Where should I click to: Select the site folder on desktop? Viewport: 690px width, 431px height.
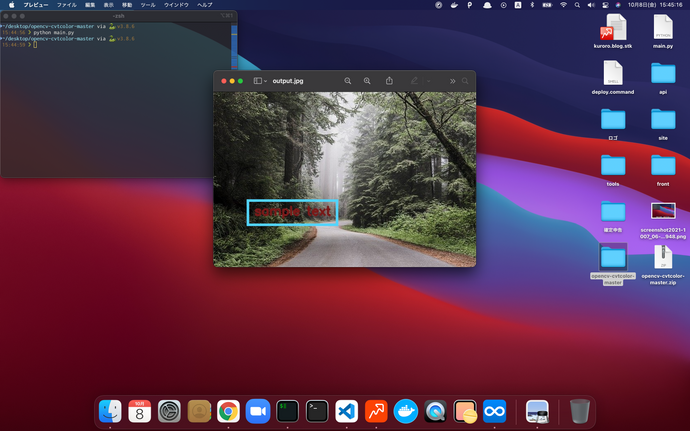point(663,124)
